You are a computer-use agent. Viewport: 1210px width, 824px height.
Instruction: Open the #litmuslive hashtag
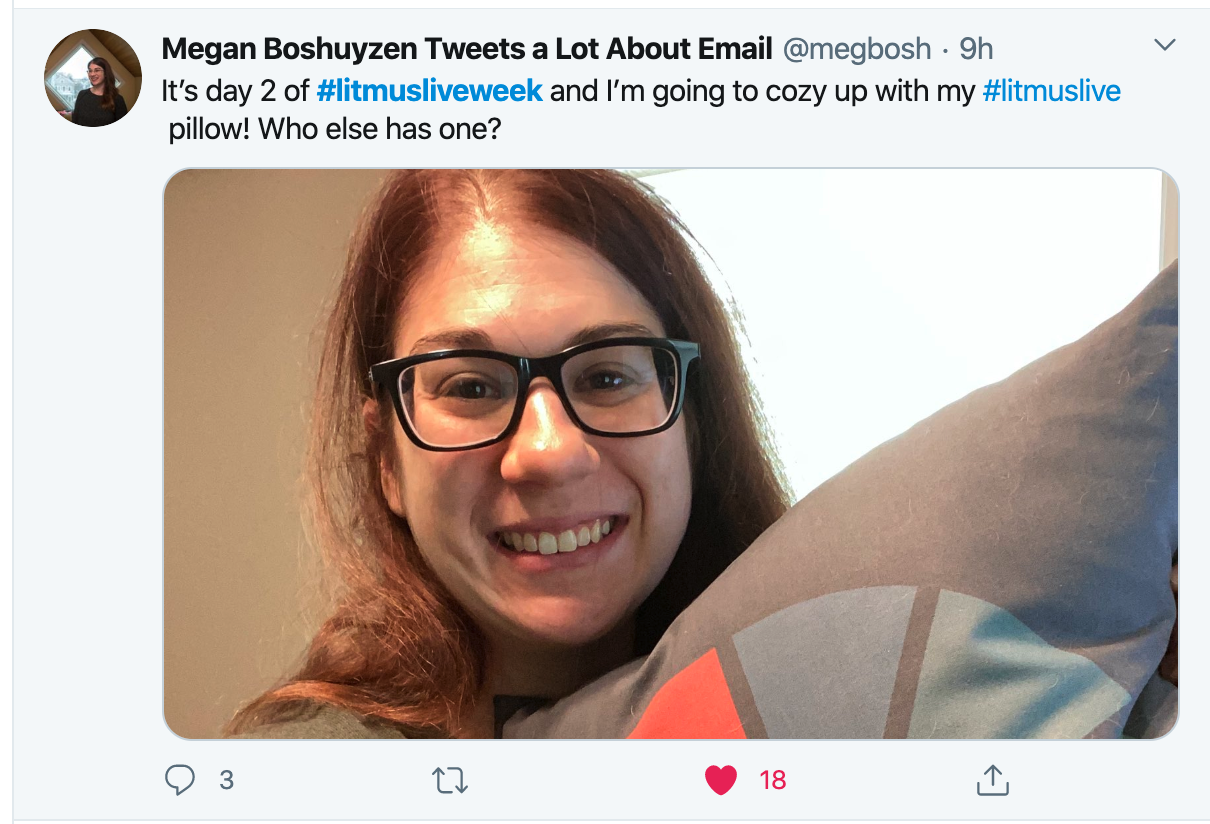click(x=1052, y=91)
